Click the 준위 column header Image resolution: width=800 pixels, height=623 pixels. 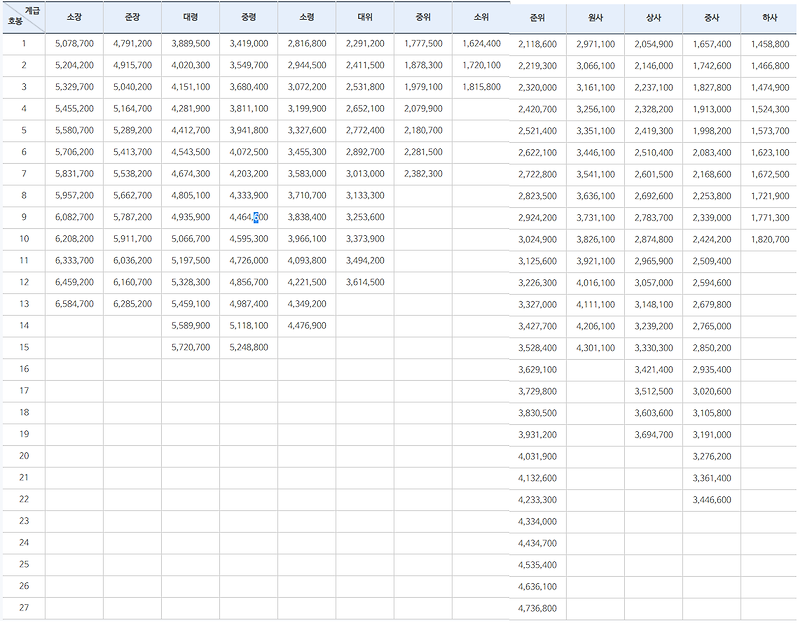click(538, 18)
